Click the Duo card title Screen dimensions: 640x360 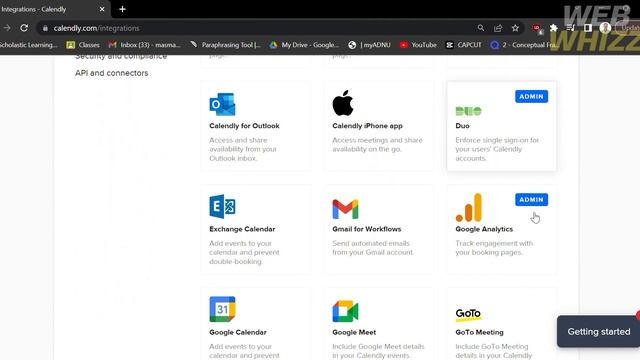pyautogui.click(x=462, y=126)
